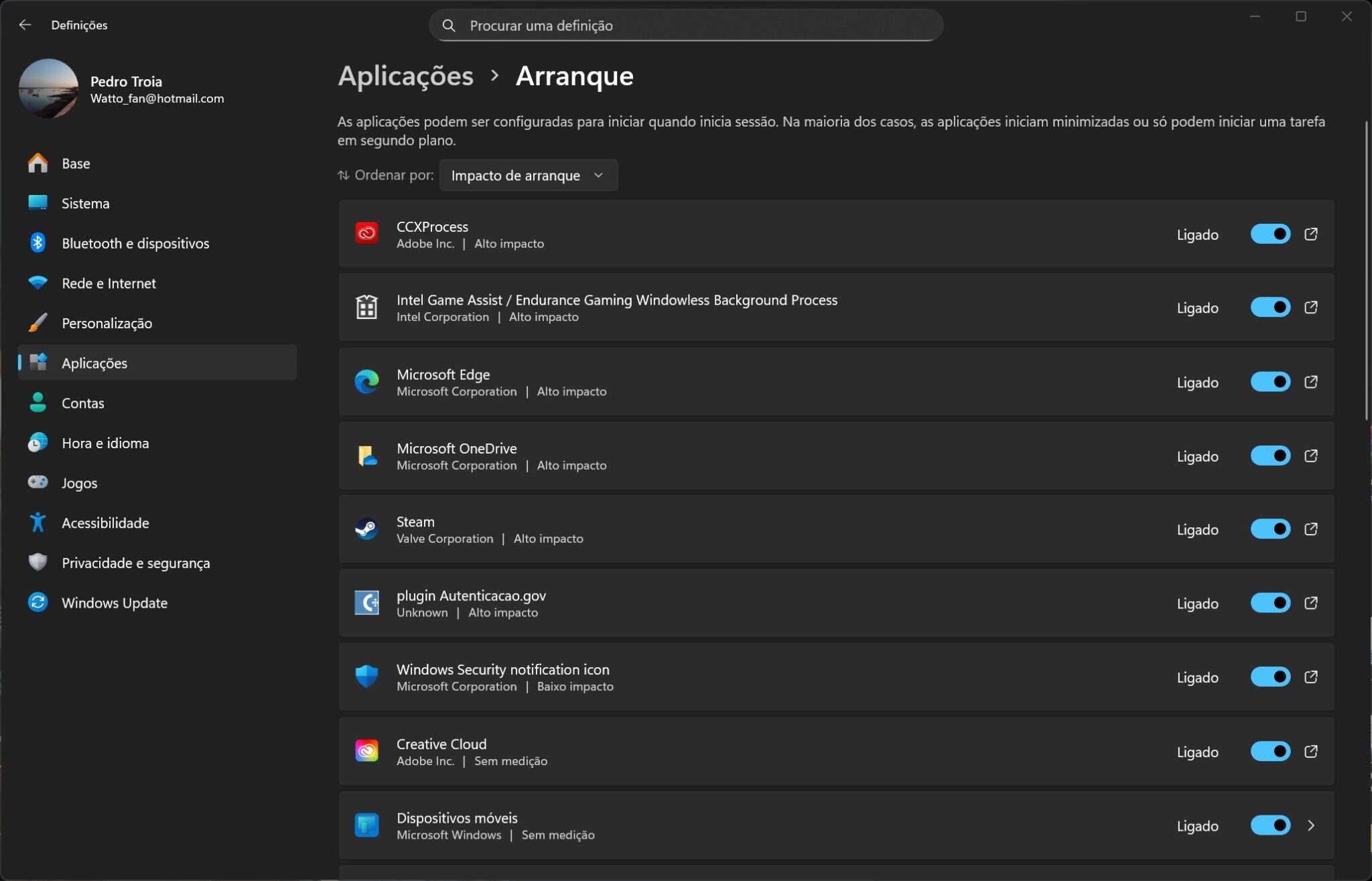This screenshot has height=881, width=1372.
Task: Click the back arrow in title bar
Action: [x=25, y=25]
